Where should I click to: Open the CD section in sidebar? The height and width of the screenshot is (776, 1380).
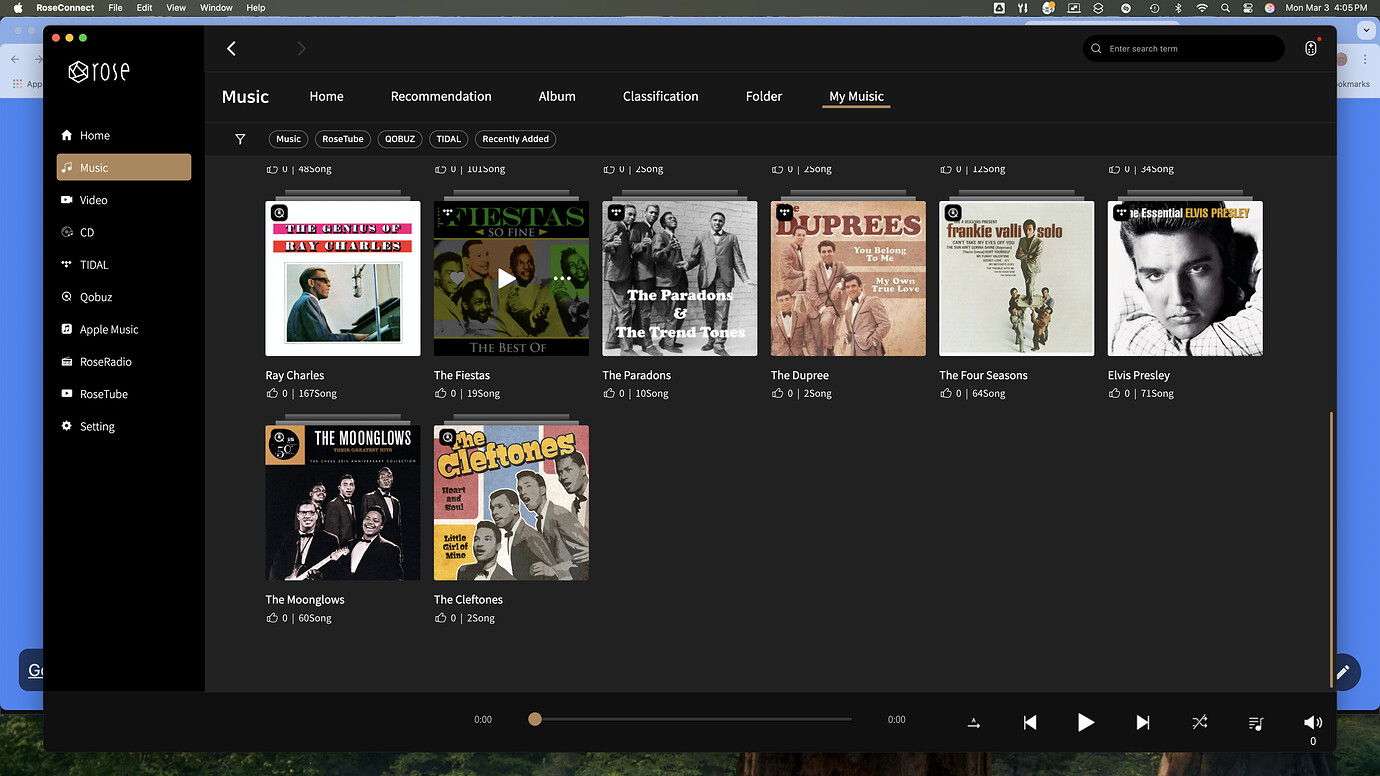(x=123, y=232)
